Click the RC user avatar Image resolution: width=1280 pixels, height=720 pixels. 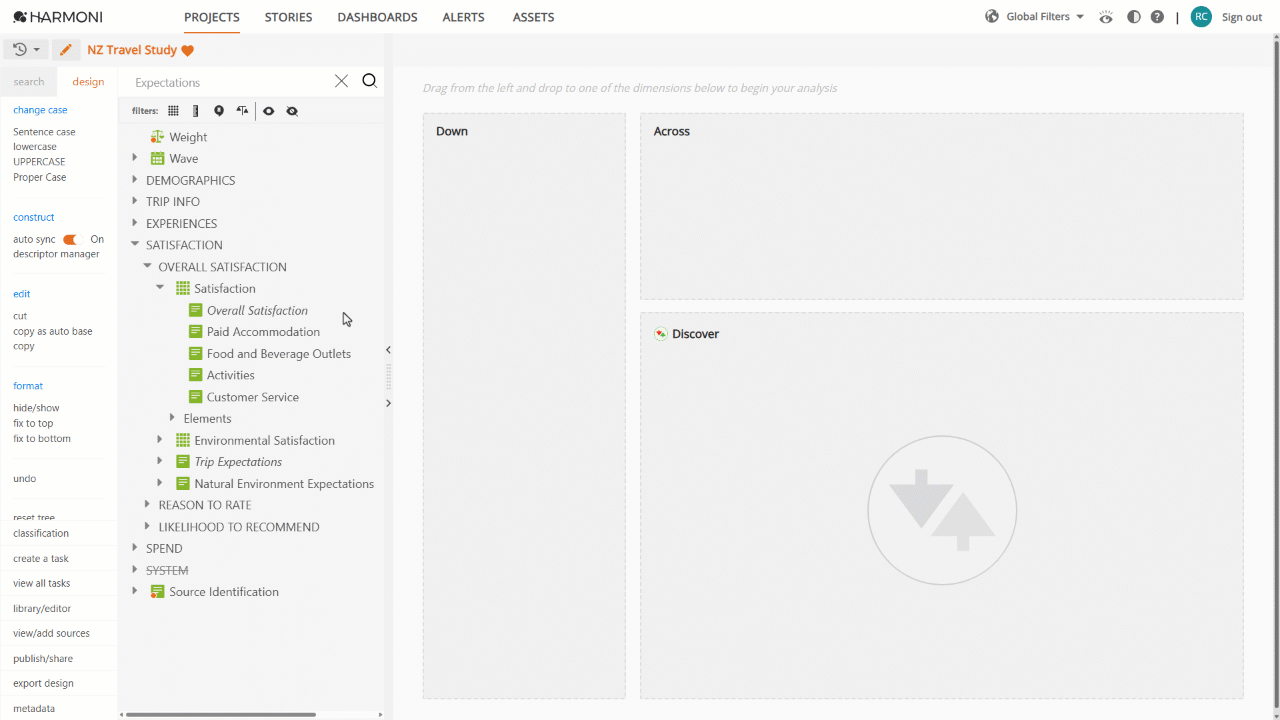(1201, 16)
